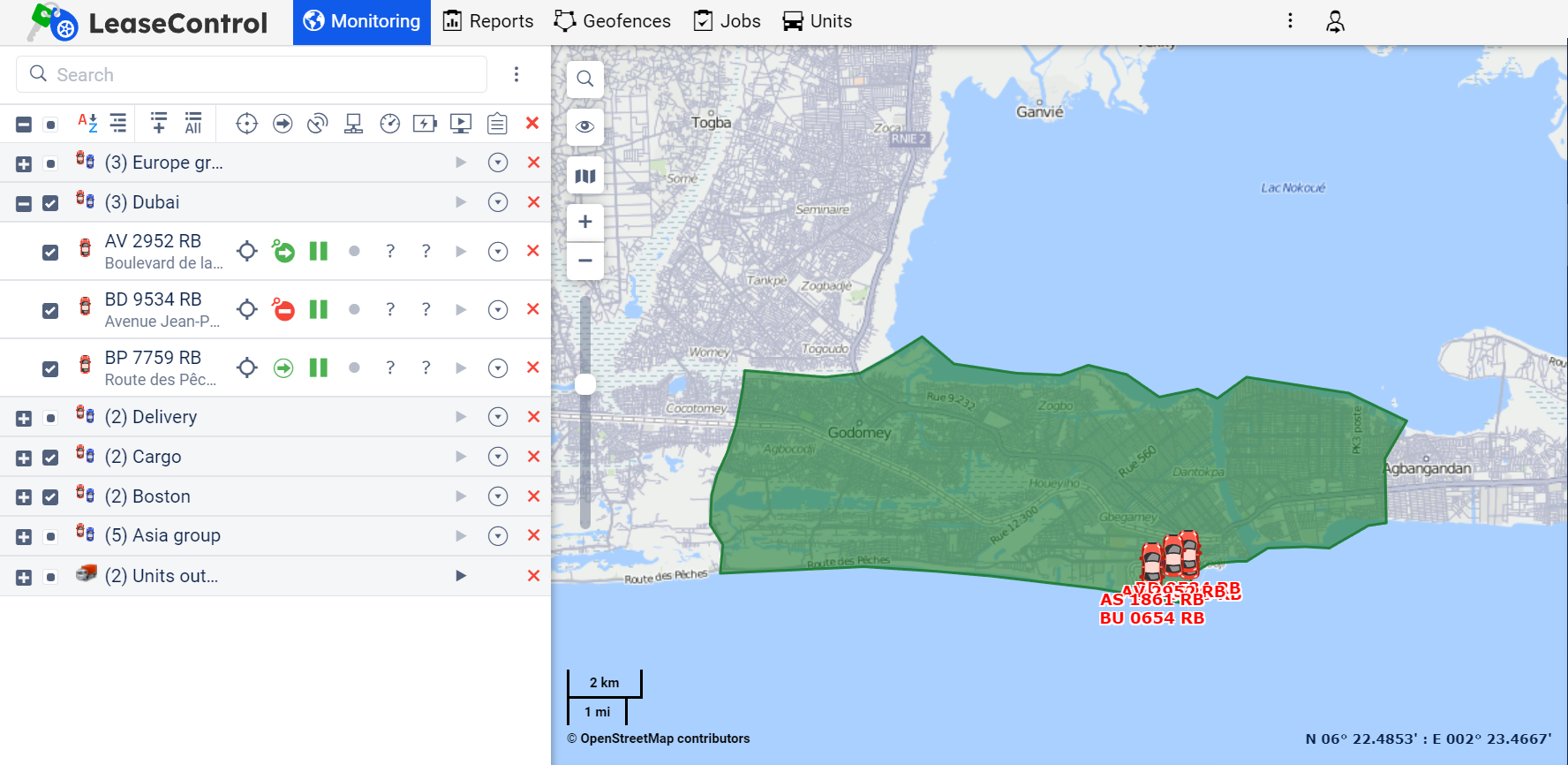Uncheck the Cargo group checkbox
The image size is (1568, 765).
click(x=50, y=458)
